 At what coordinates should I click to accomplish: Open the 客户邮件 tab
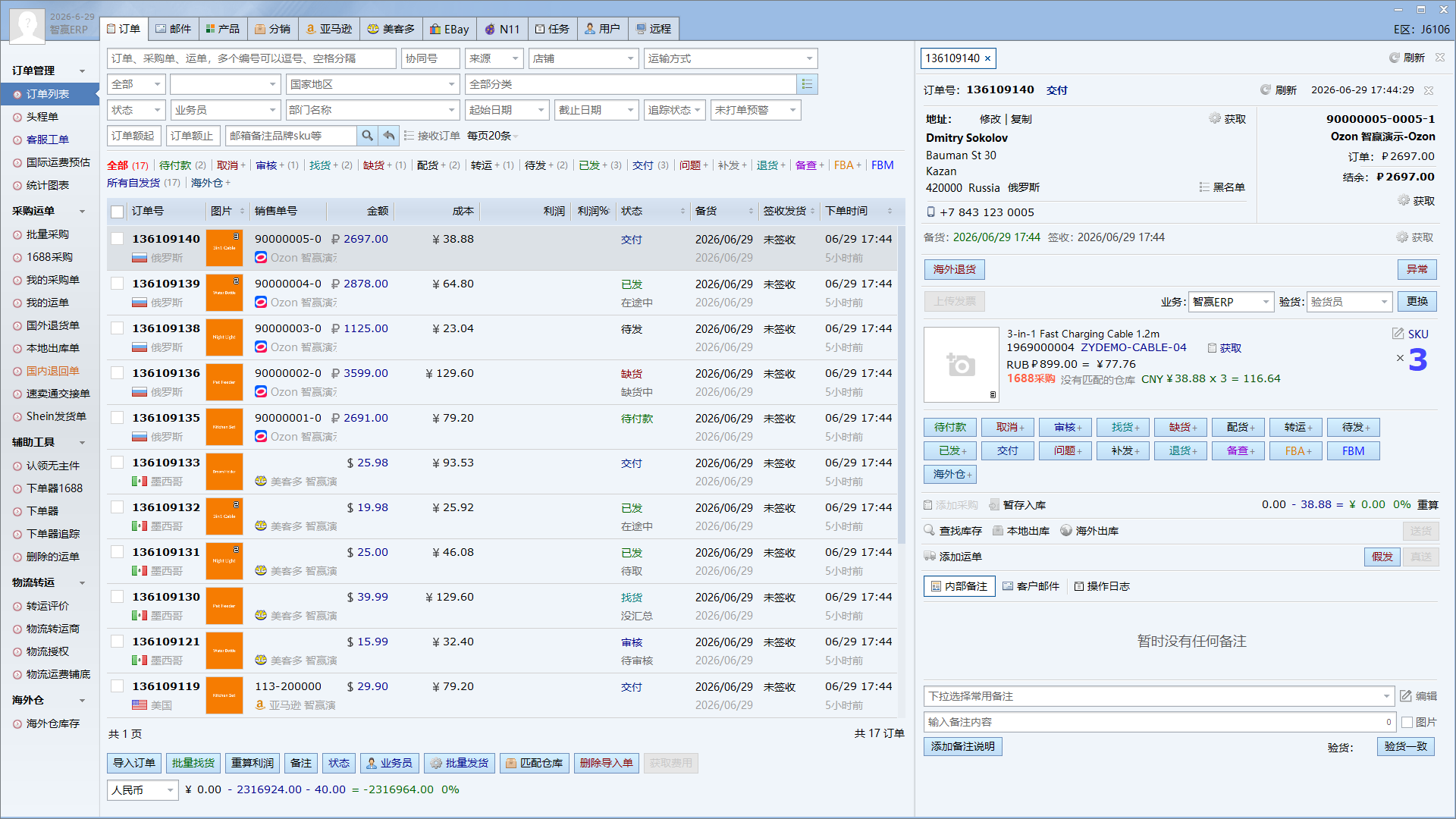tap(1031, 586)
